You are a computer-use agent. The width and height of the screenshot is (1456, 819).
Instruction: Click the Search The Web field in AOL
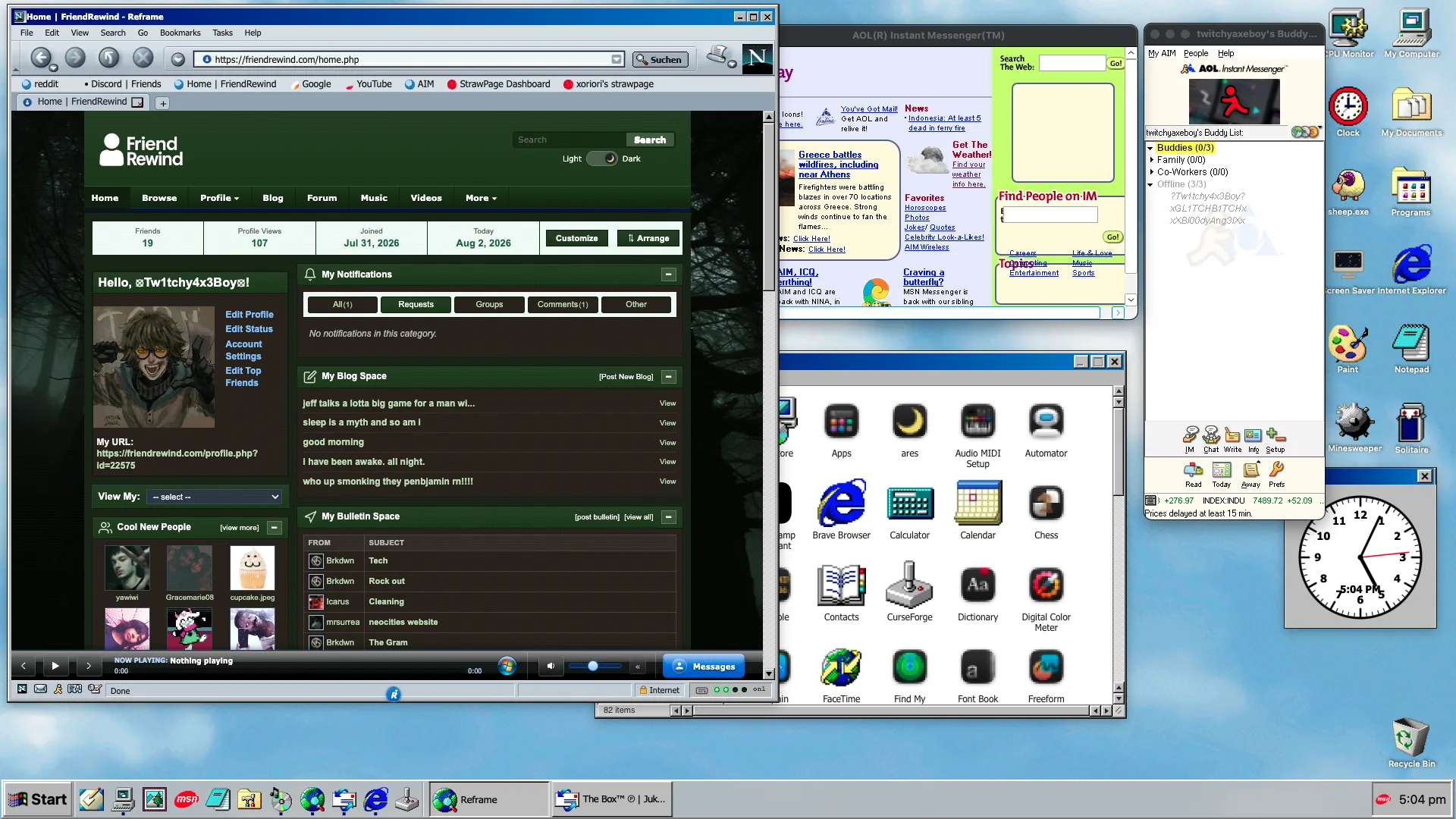1072,63
